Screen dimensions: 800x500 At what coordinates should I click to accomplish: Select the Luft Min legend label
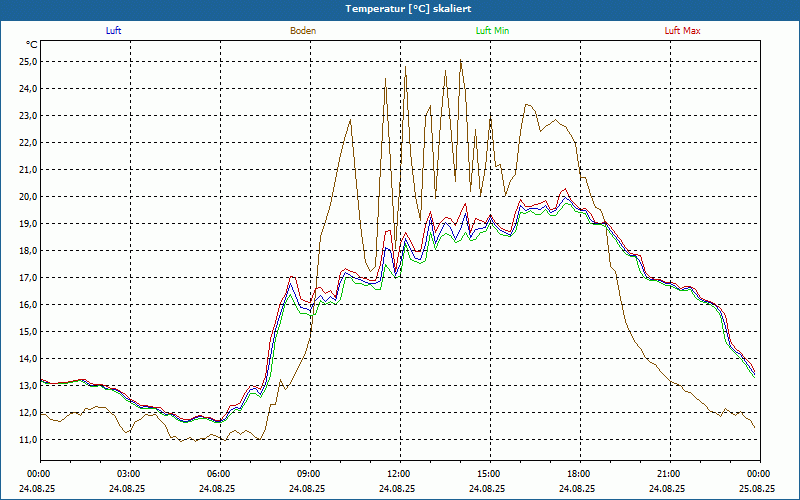click(493, 30)
